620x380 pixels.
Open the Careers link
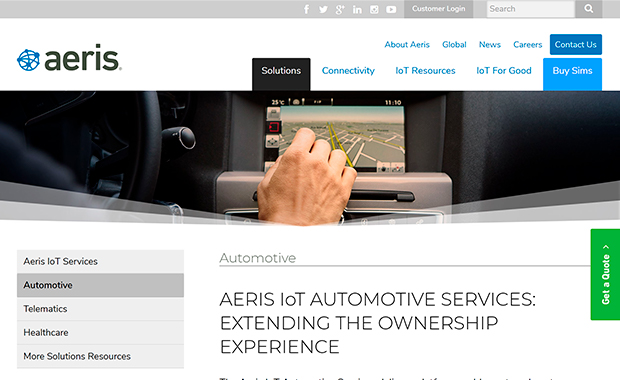click(x=527, y=45)
